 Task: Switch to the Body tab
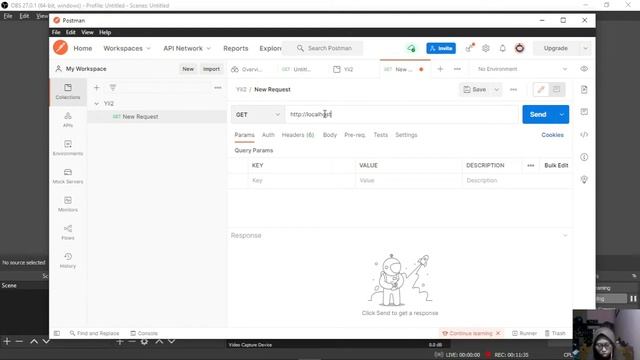click(330, 135)
